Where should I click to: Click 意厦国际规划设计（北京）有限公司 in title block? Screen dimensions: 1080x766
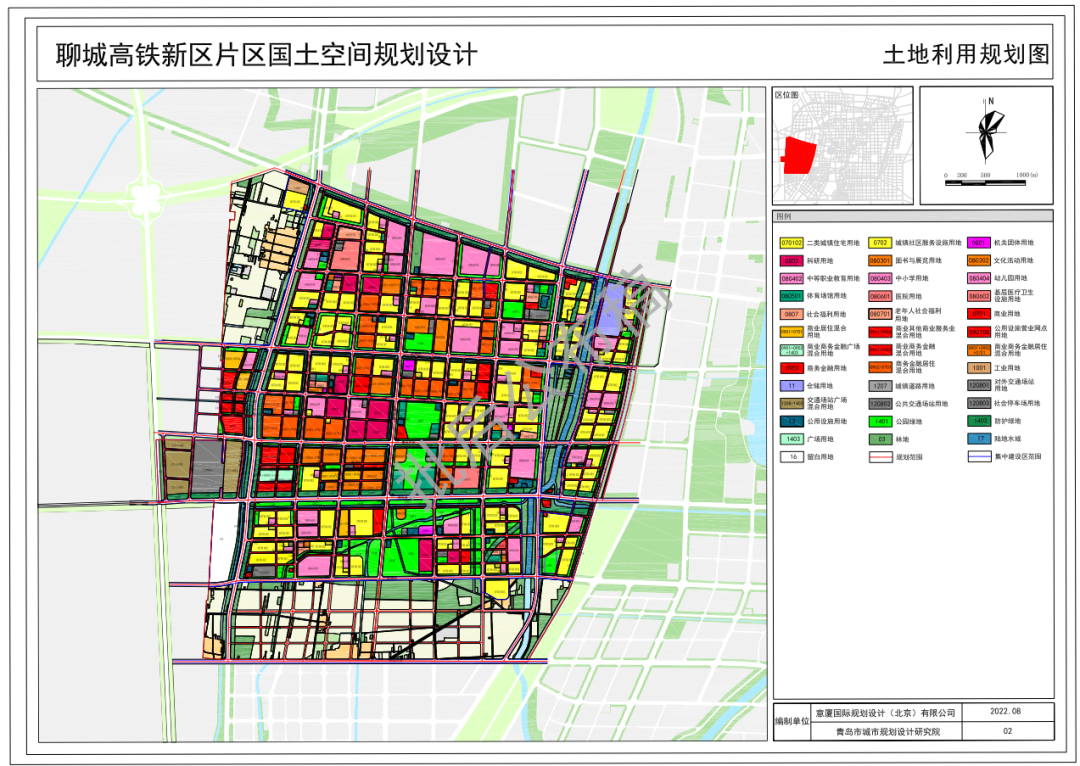(x=886, y=712)
